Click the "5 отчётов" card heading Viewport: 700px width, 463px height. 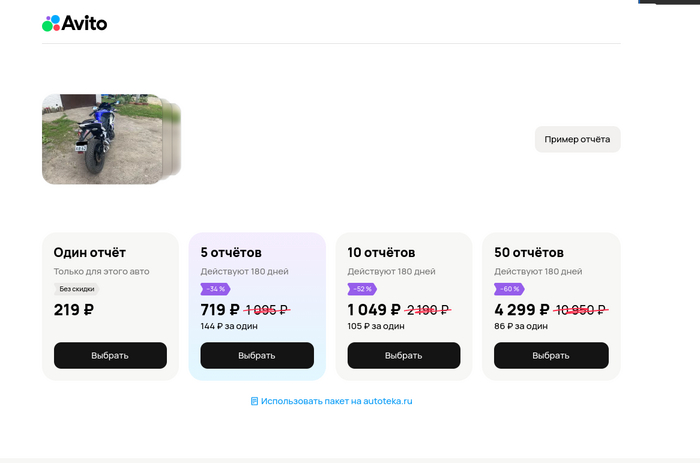[x=231, y=252]
